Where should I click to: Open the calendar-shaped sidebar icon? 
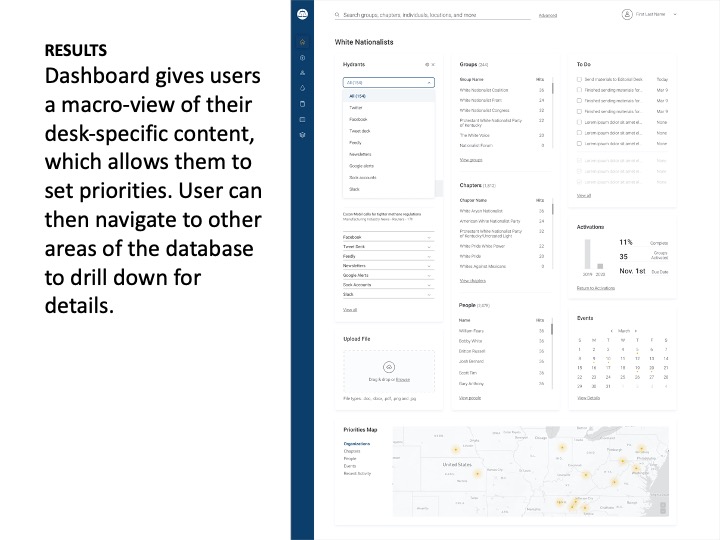(x=303, y=104)
